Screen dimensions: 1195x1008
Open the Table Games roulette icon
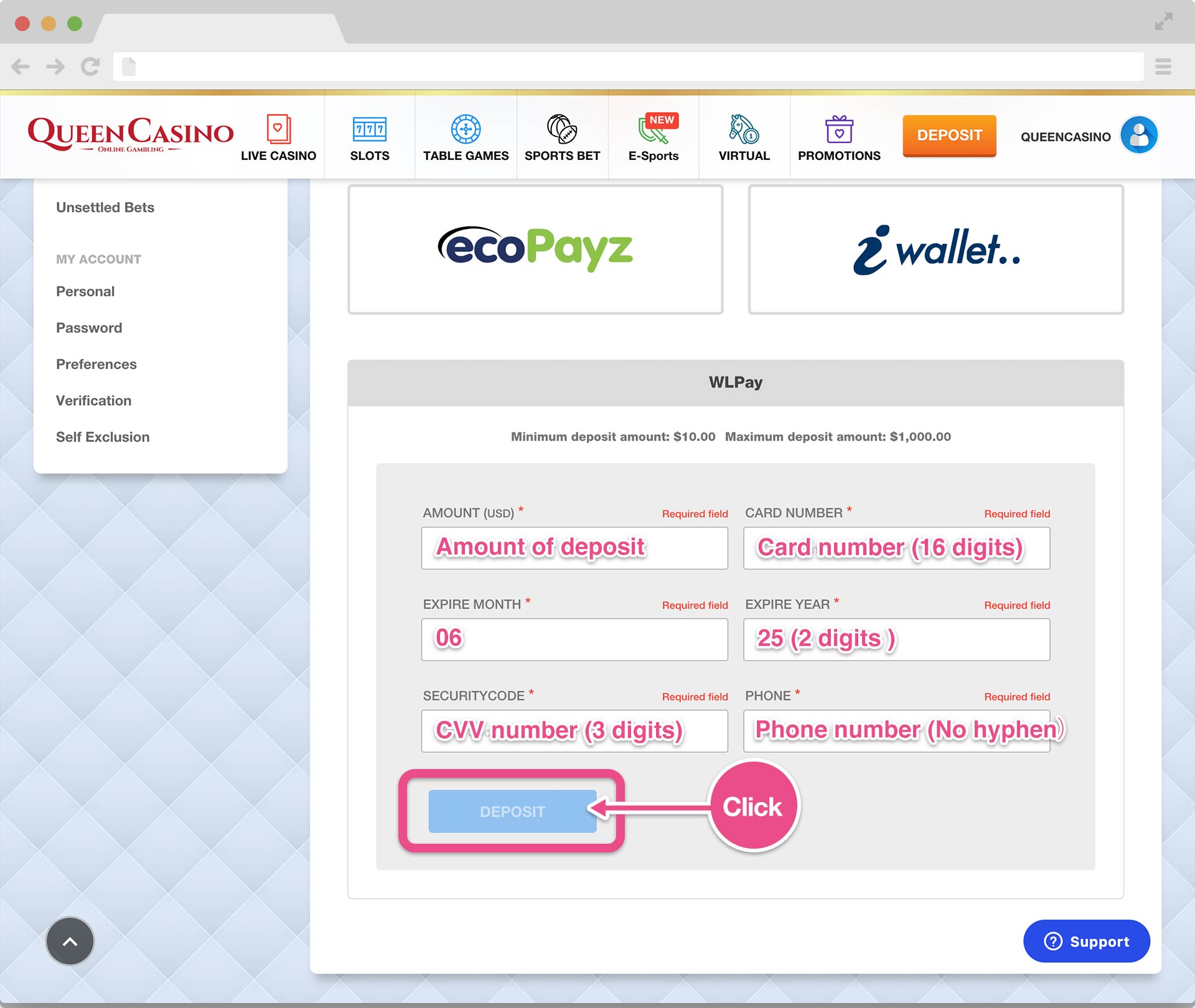tap(466, 129)
